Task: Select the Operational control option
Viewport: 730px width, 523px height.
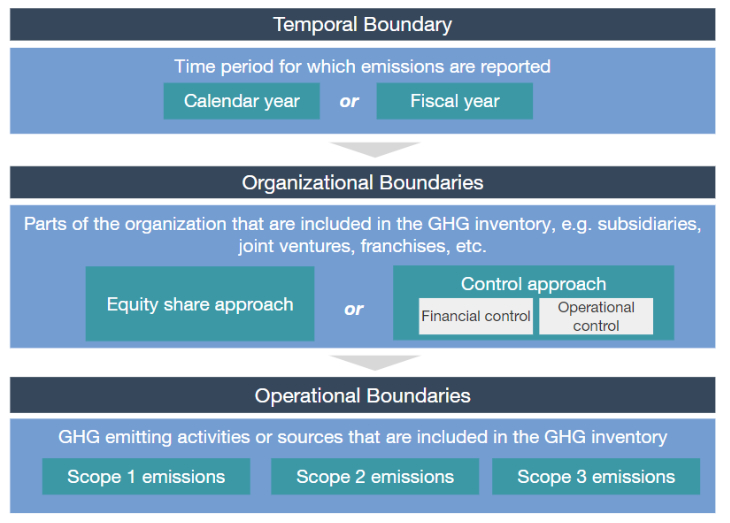Action: pos(596,316)
